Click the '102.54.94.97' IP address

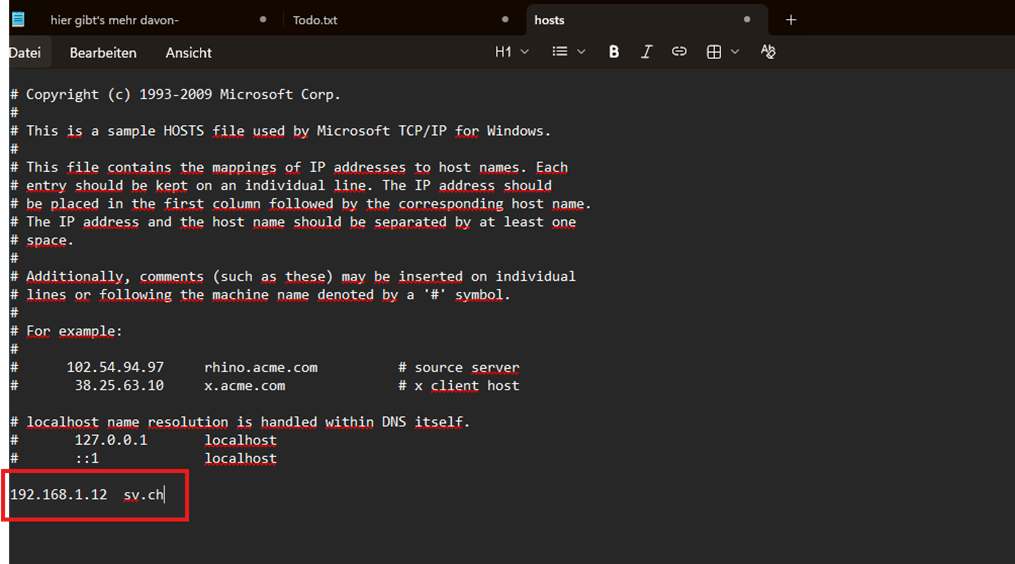115,367
